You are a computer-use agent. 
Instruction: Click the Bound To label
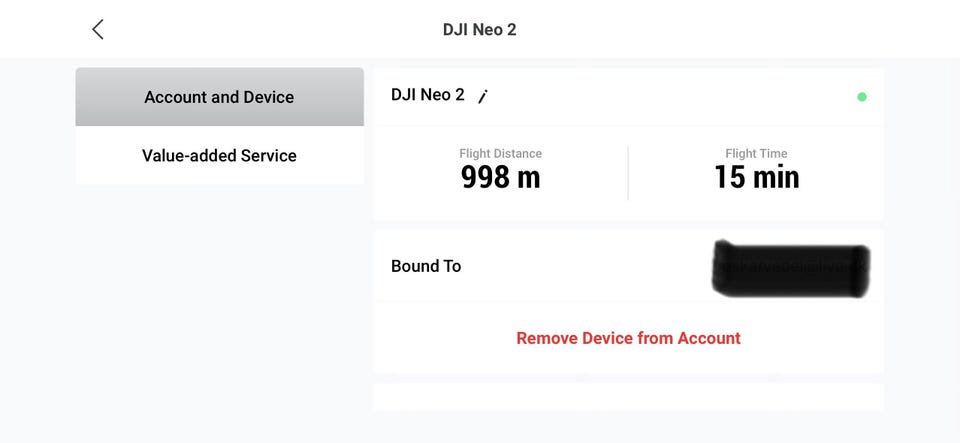426,266
